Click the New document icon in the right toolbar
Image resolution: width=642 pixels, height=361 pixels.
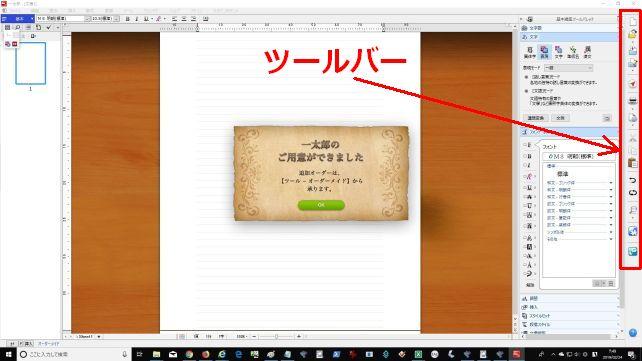point(633,21)
